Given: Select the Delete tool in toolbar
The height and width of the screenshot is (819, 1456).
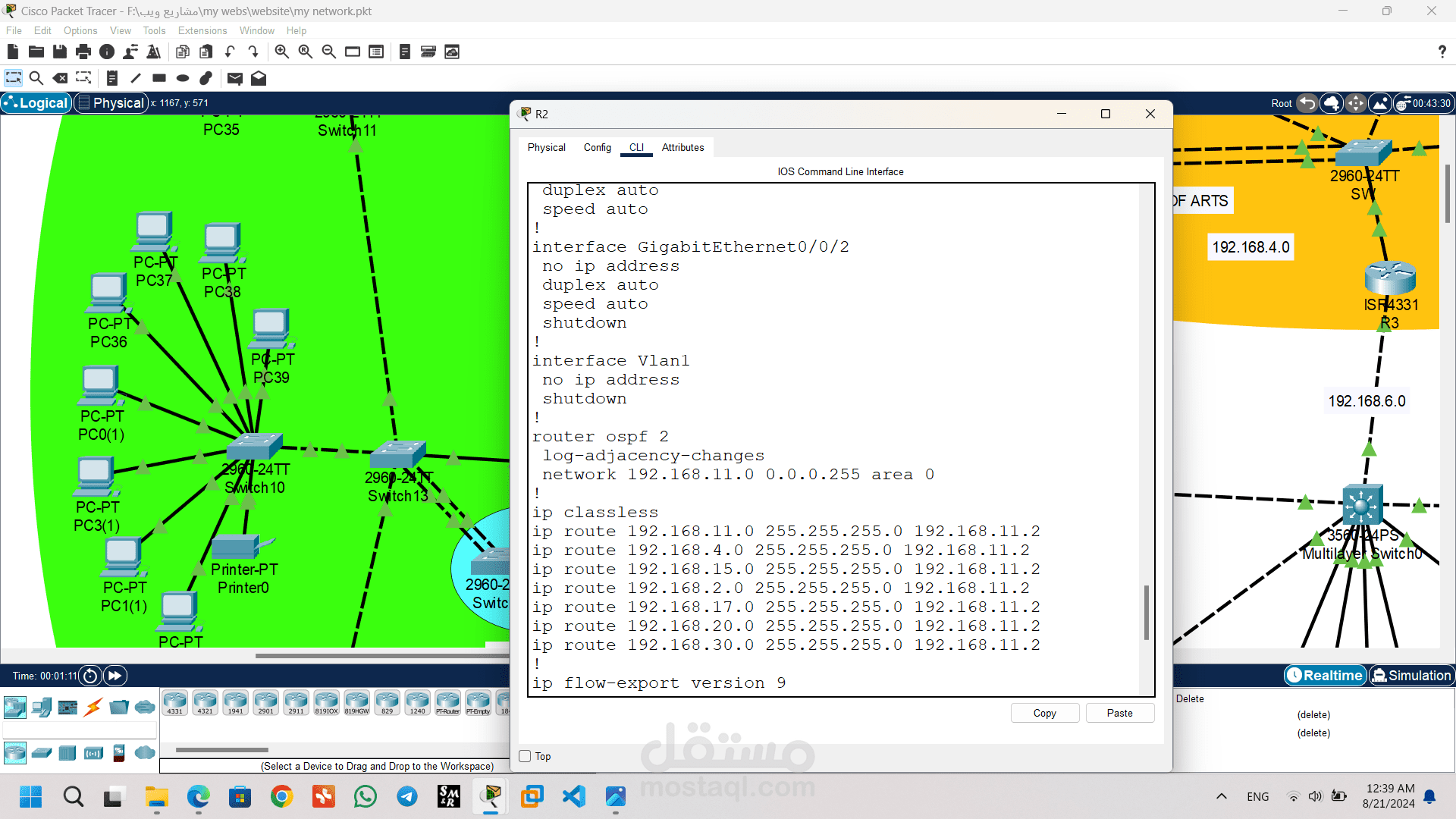Looking at the screenshot, I should pyautogui.click(x=60, y=78).
